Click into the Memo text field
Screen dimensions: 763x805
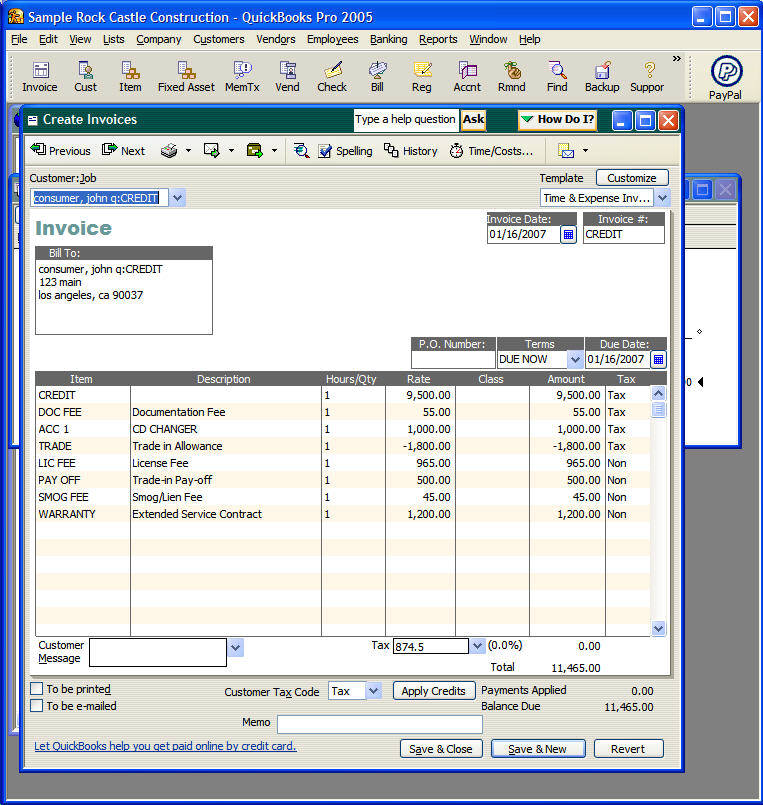tap(379, 723)
